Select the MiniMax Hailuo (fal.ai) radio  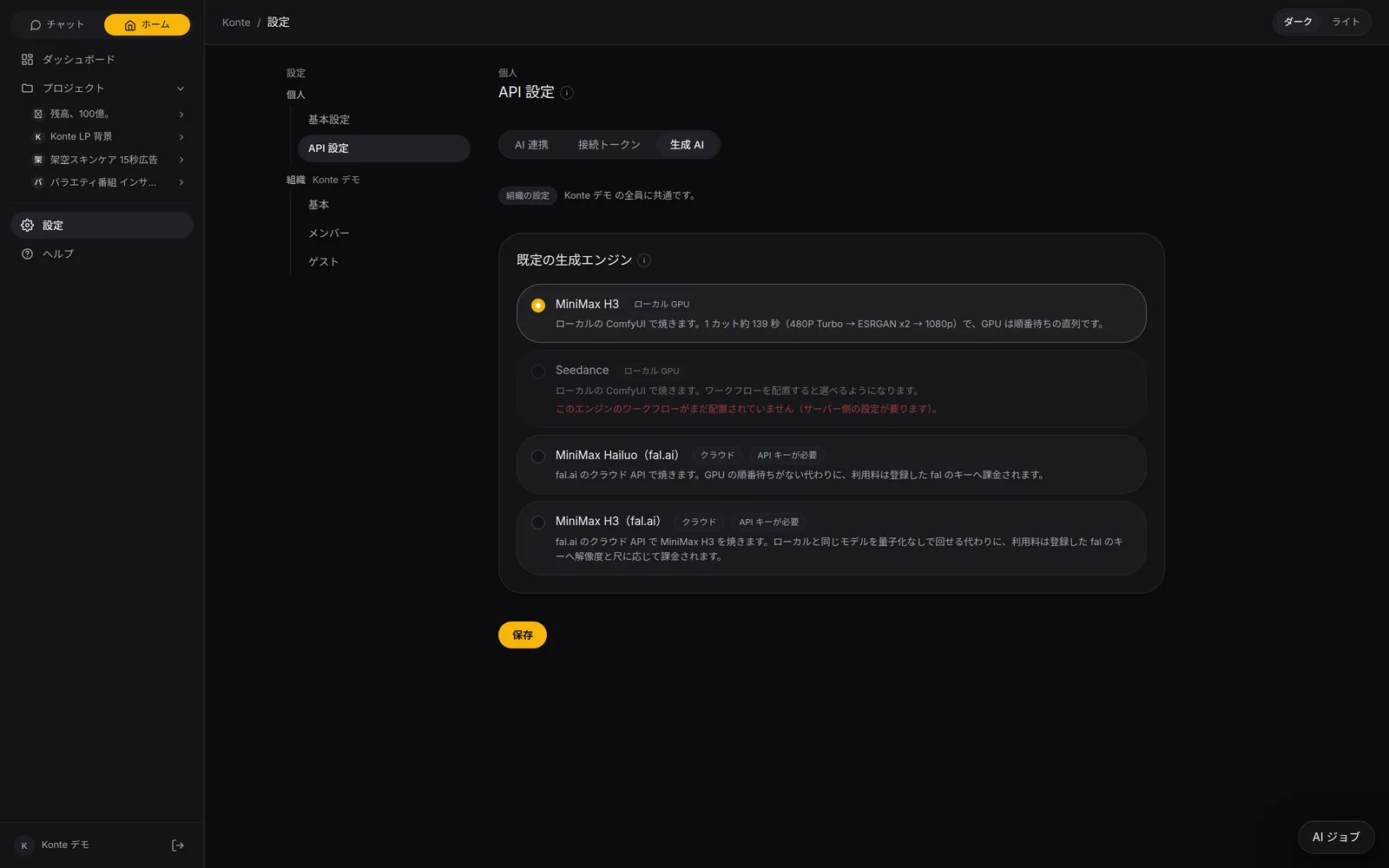(538, 457)
